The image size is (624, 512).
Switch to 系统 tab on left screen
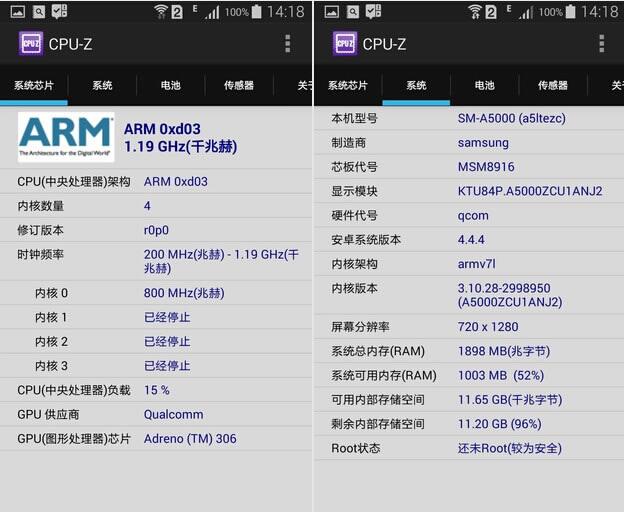click(x=102, y=85)
